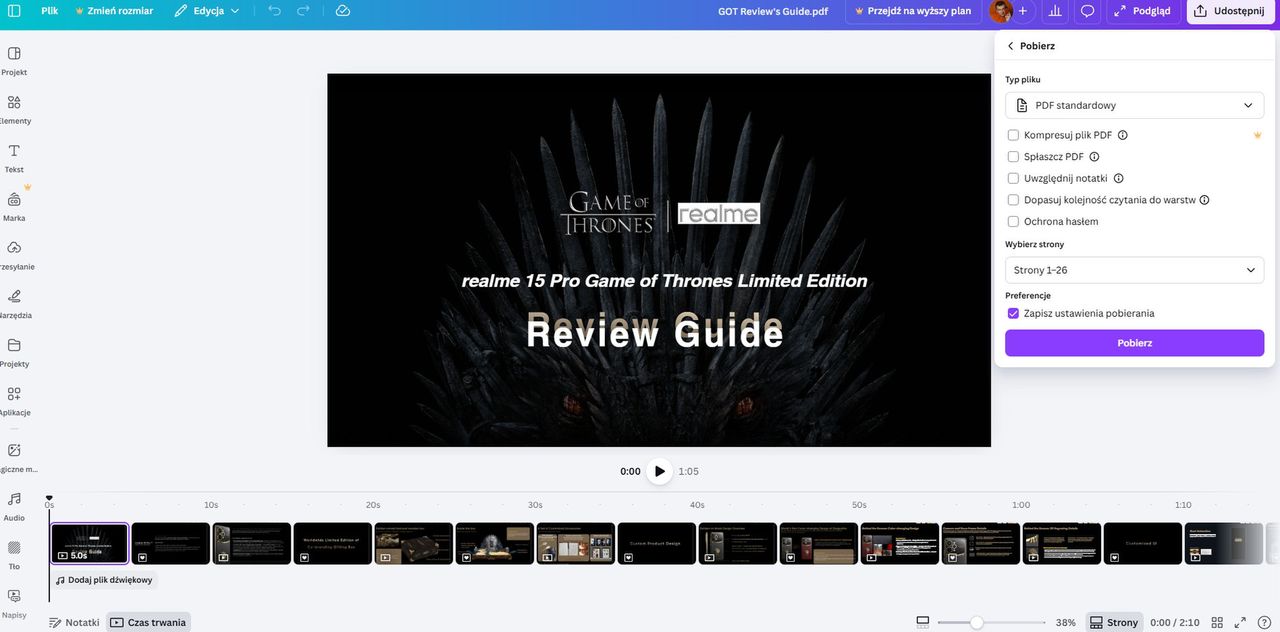Expand the PDF standardowy file type dropdown
Screen dimensions: 1280x632
click(x=1134, y=105)
